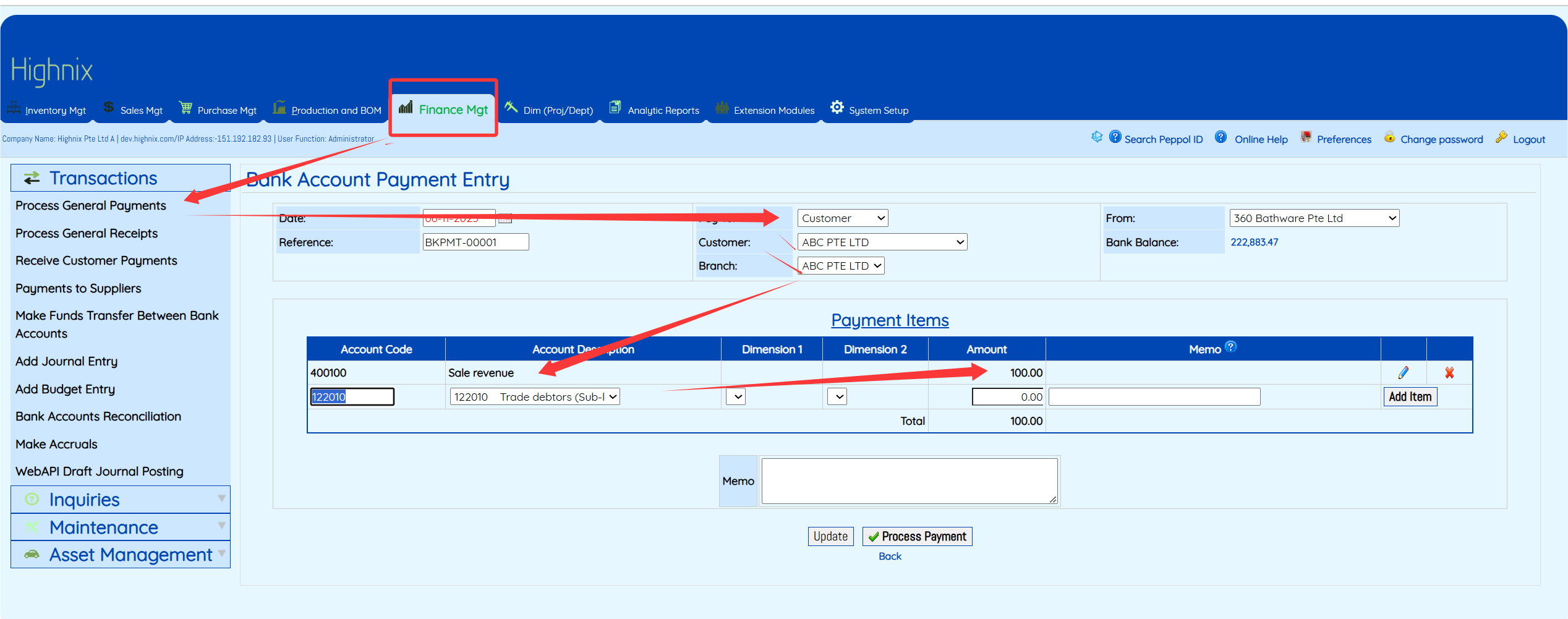
Task: Click the Add Item button
Action: point(1410,397)
